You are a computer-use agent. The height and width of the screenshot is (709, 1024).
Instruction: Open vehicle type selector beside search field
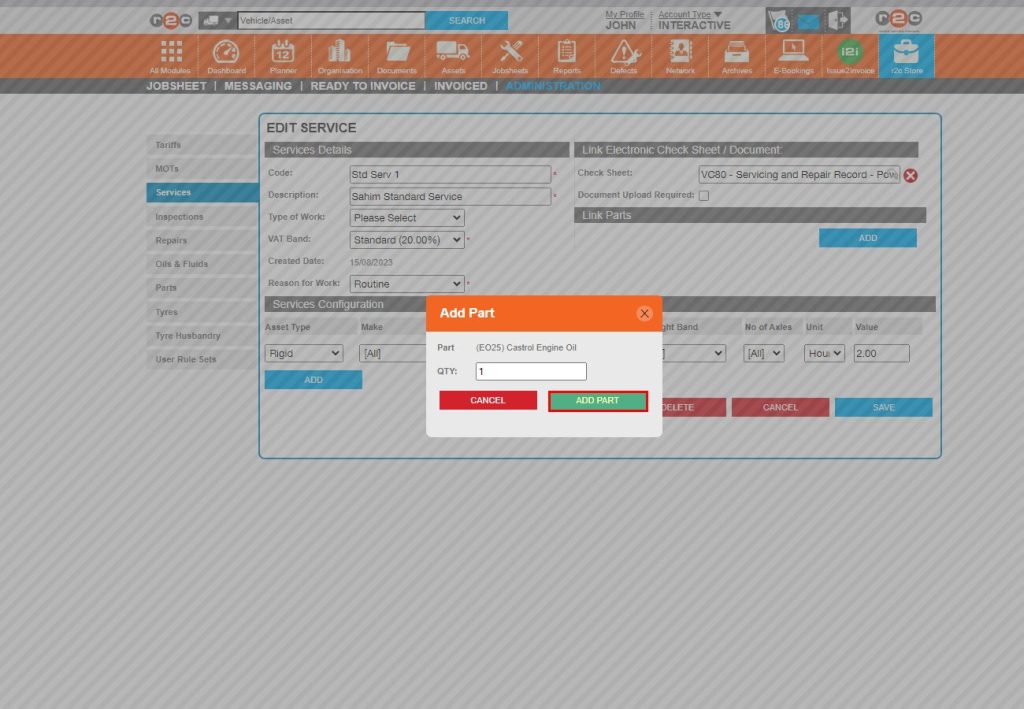click(x=216, y=21)
